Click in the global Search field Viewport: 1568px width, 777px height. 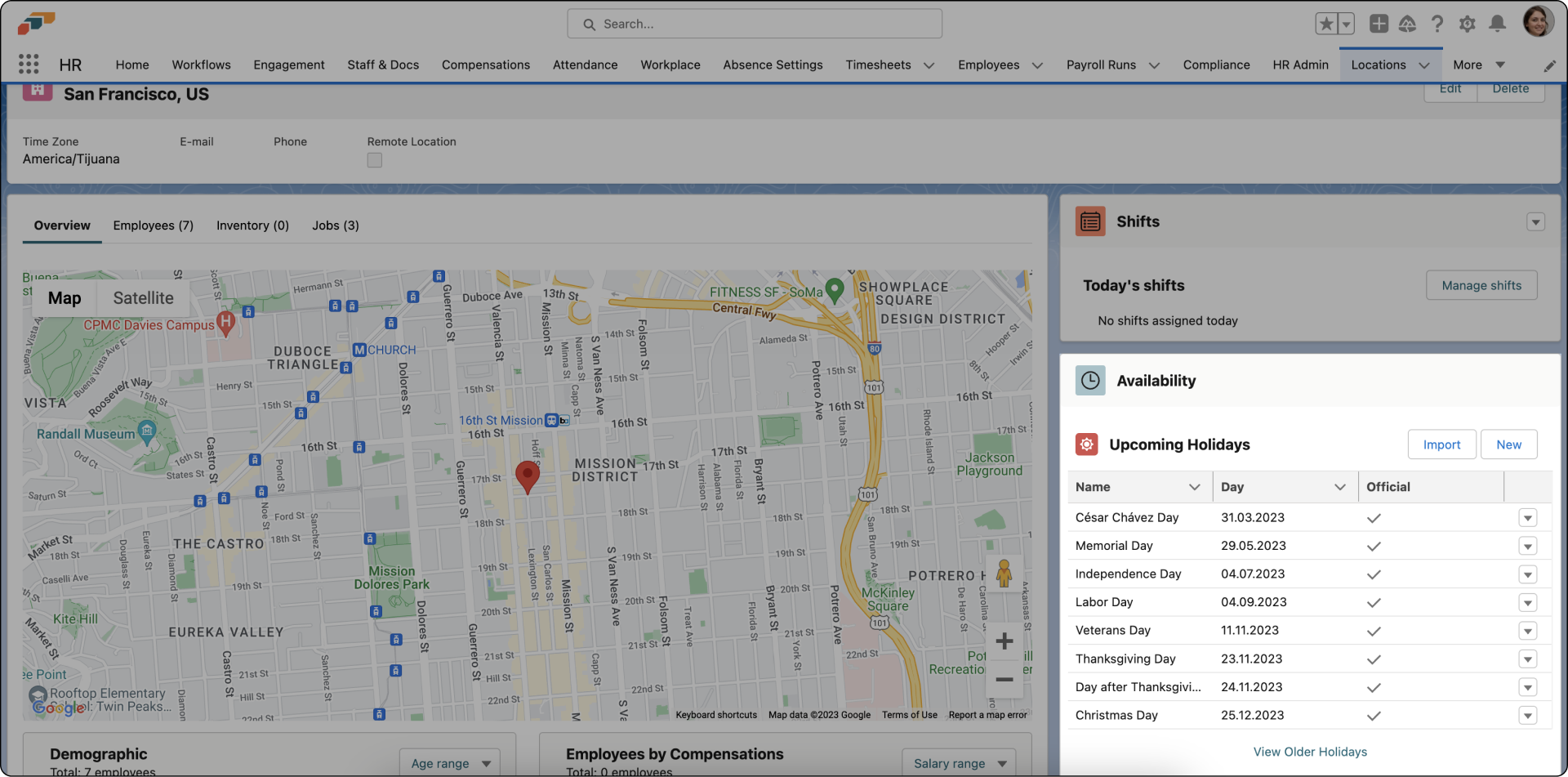[x=755, y=24]
